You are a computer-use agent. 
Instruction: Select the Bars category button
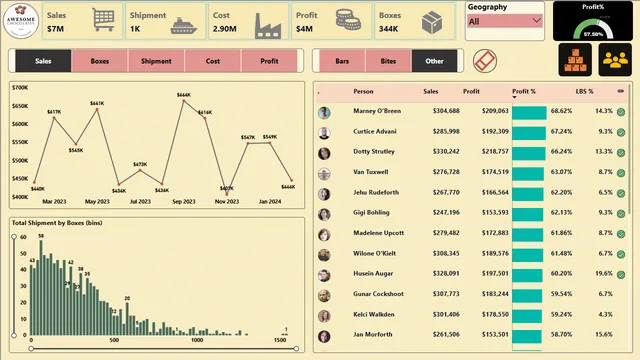[x=342, y=61]
